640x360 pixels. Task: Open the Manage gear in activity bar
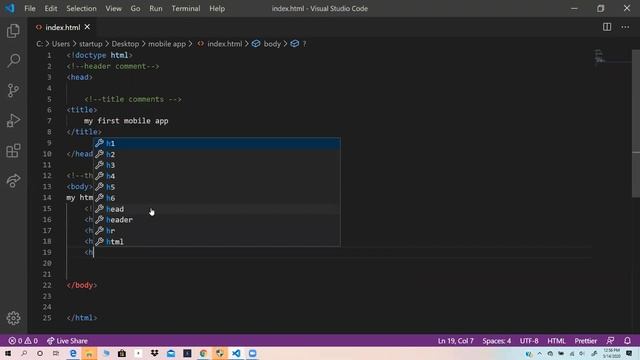(x=13, y=318)
